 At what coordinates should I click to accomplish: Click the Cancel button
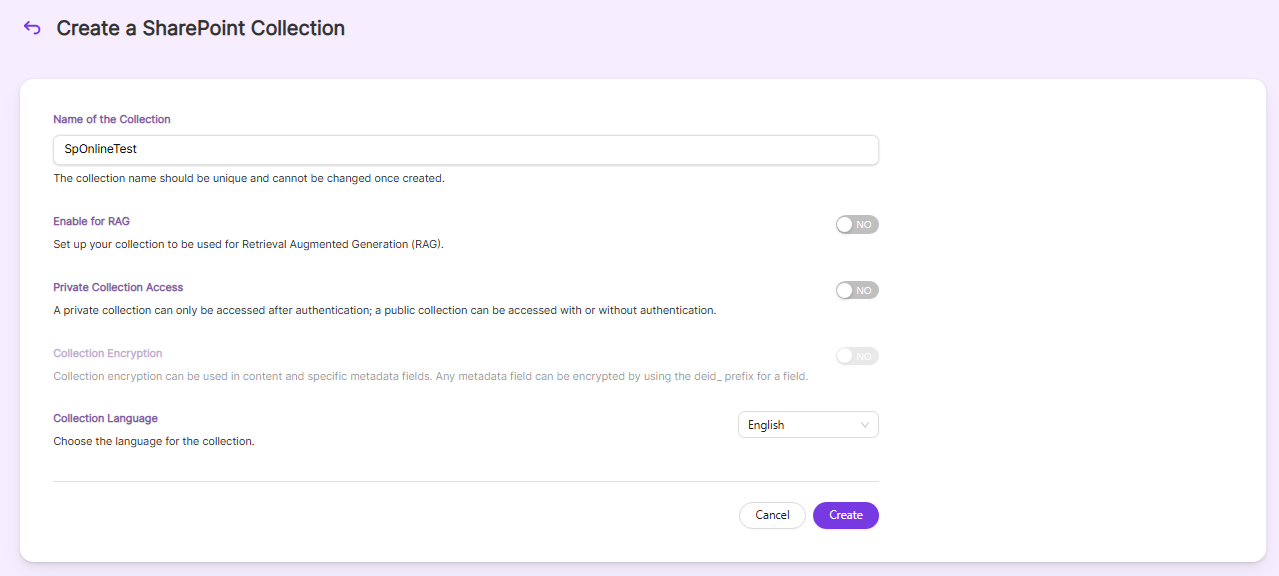coord(772,515)
